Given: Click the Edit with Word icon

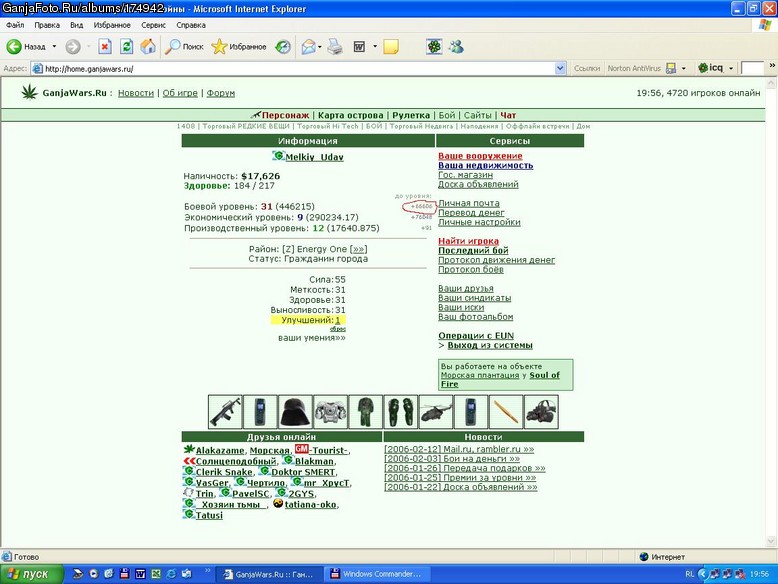Looking at the screenshot, I should 359,47.
